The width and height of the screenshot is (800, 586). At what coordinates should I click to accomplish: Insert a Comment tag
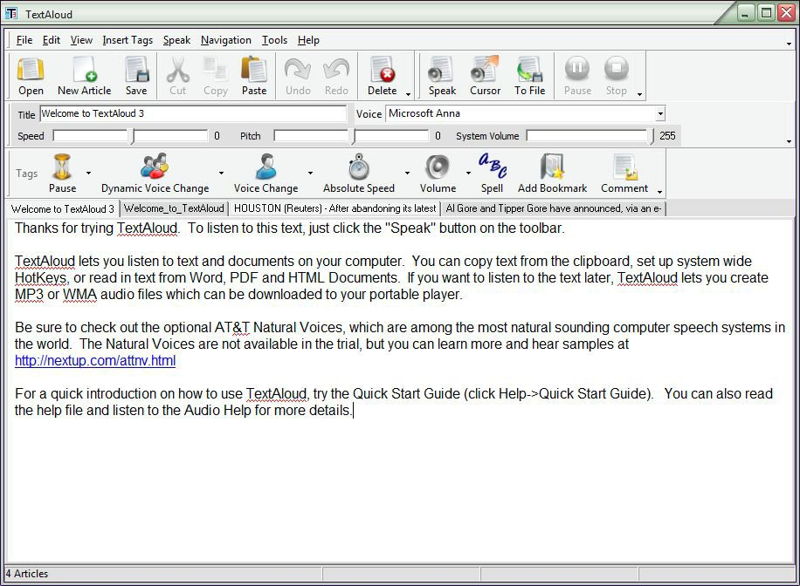pyautogui.click(x=624, y=172)
